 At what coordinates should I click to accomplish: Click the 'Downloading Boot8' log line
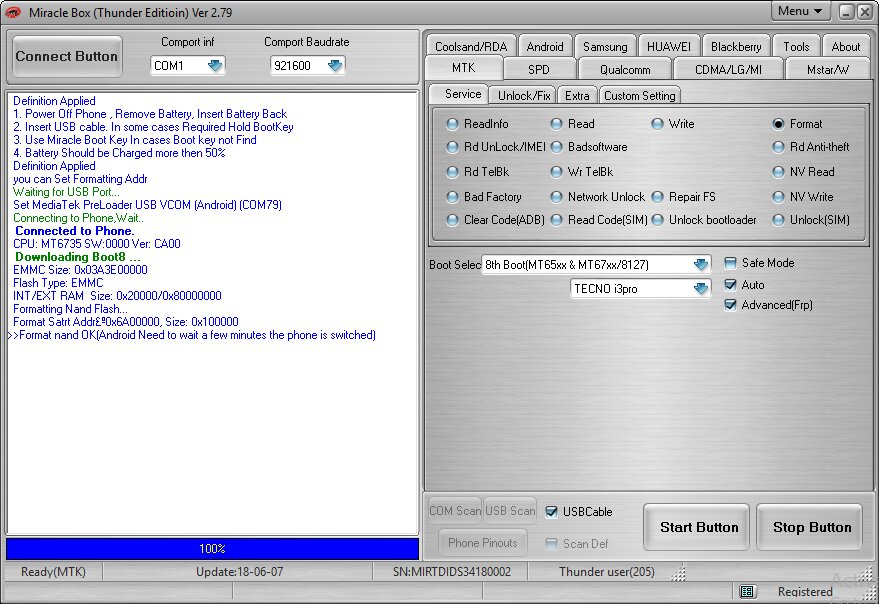(x=77, y=257)
